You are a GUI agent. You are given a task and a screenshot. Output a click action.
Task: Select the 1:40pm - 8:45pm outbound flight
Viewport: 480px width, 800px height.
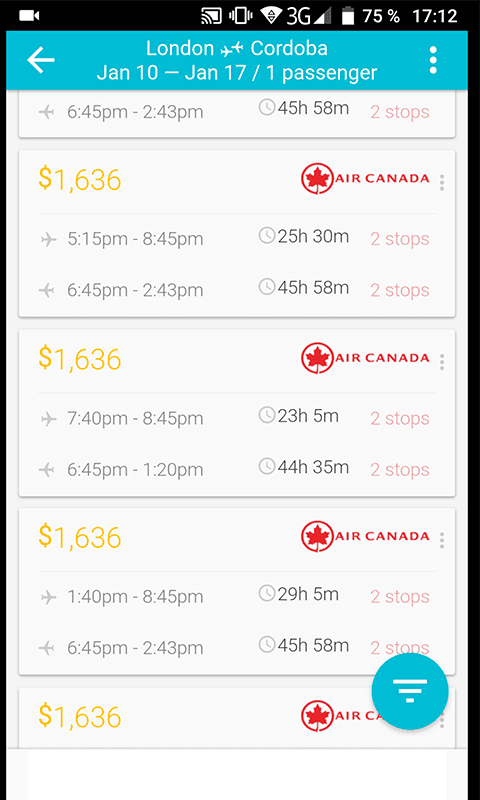click(x=237, y=596)
